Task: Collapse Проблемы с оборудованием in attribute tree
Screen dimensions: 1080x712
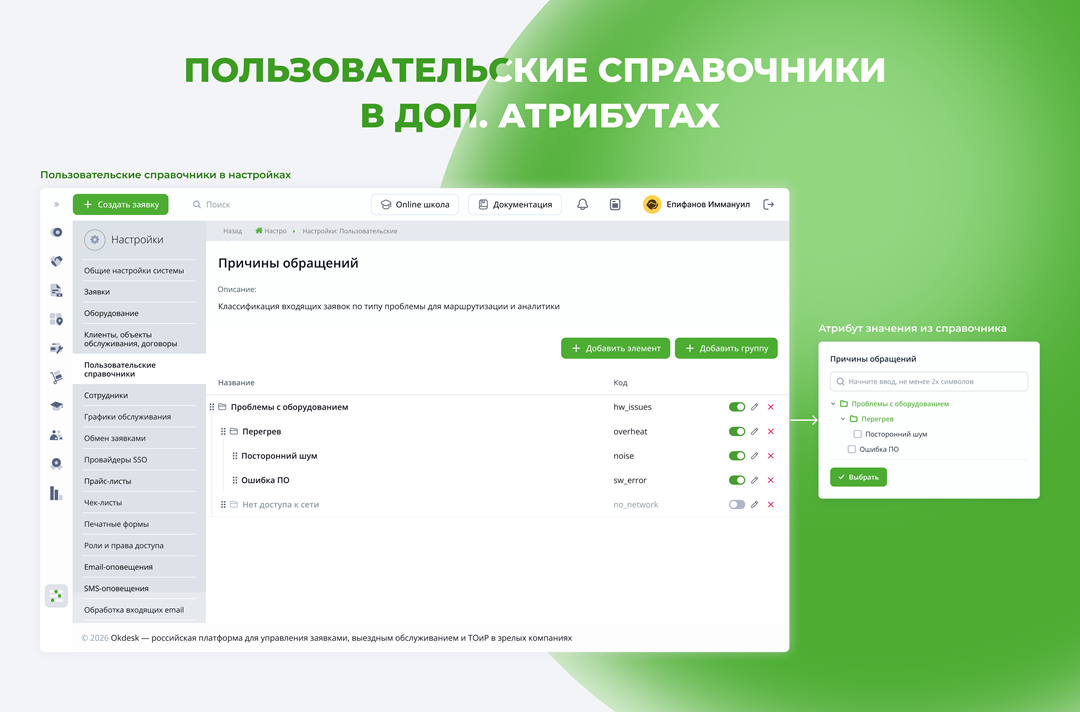Action: coord(833,404)
